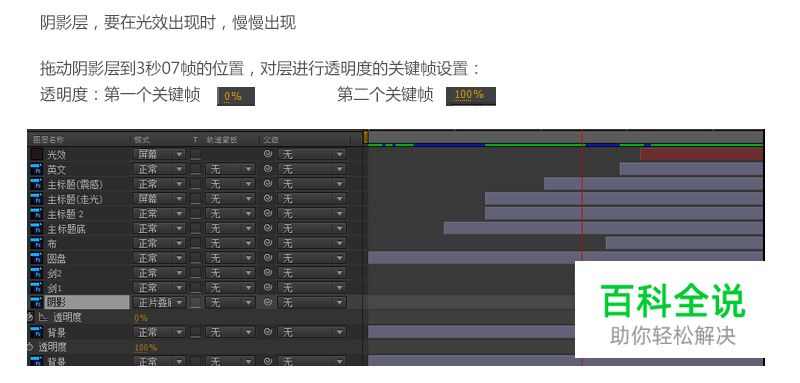Viewport: 800px width, 383px height.
Task: Click the graph icon beside 阴影 透明度 property
Action: pyautogui.click(x=43, y=317)
